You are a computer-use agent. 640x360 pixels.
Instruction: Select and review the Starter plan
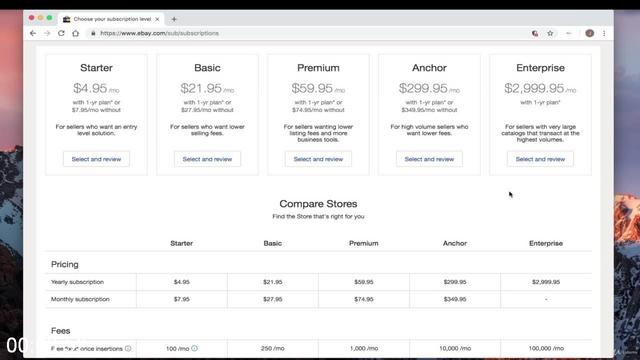coord(96,159)
